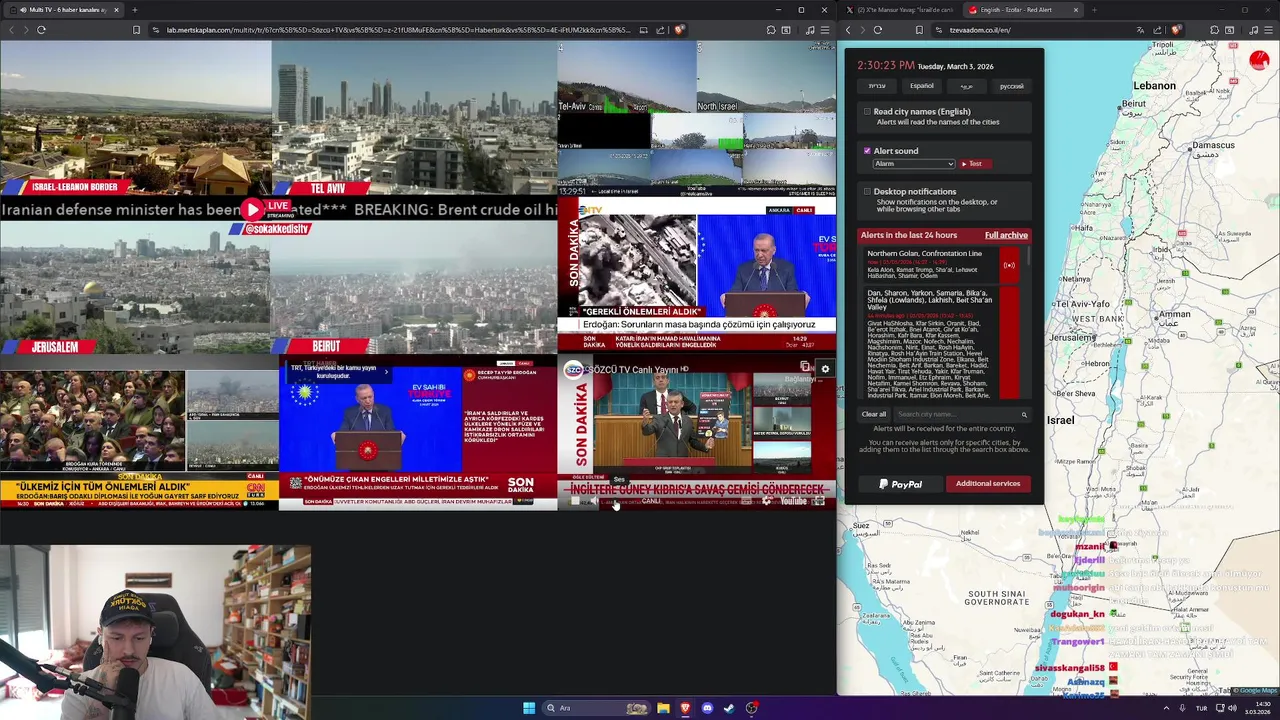Open Brave browser from the taskbar
The height and width of the screenshot is (720, 1280).
click(x=685, y=708)
